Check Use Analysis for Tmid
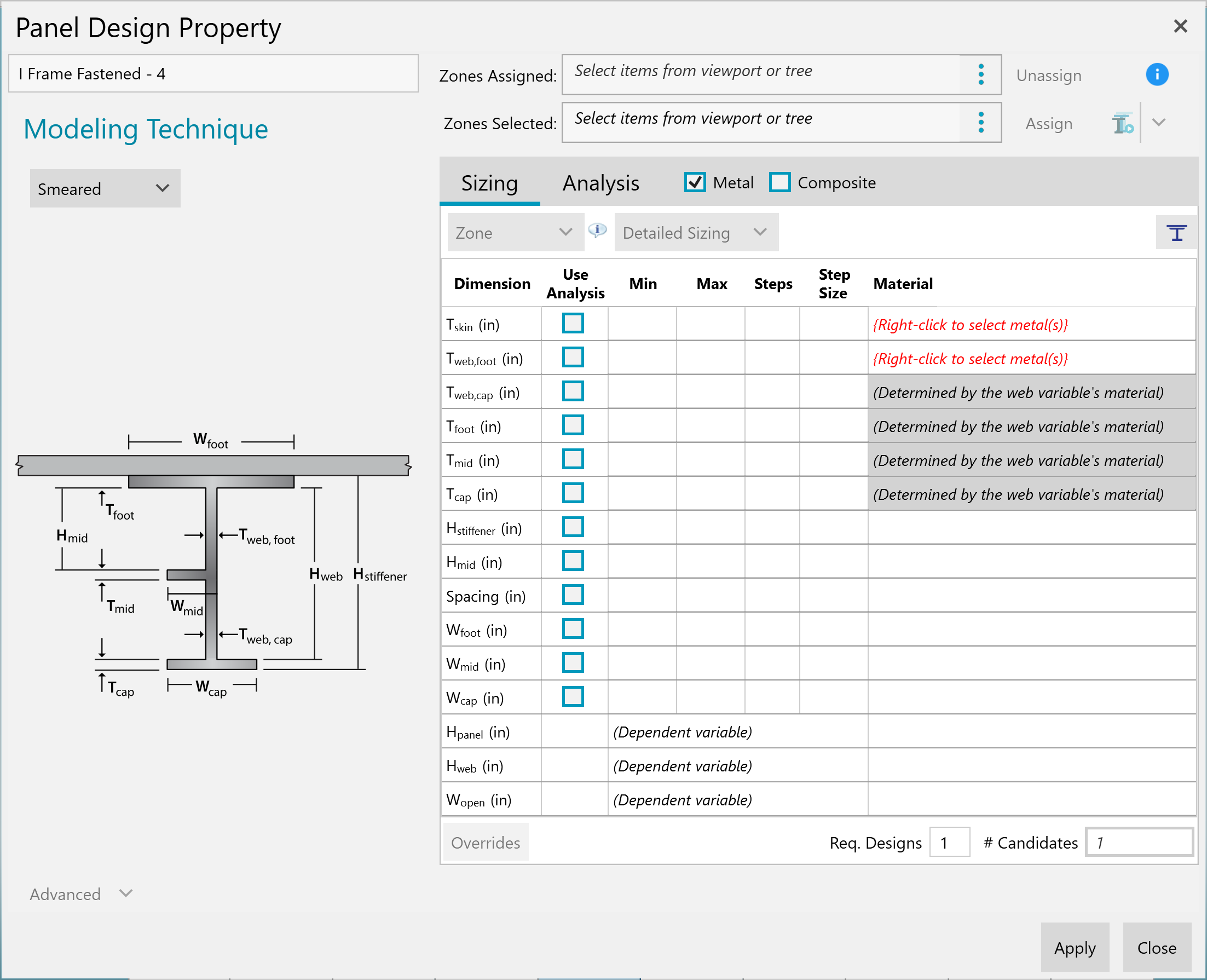The width and height of the screenshot is (1207, 980). 573,459
